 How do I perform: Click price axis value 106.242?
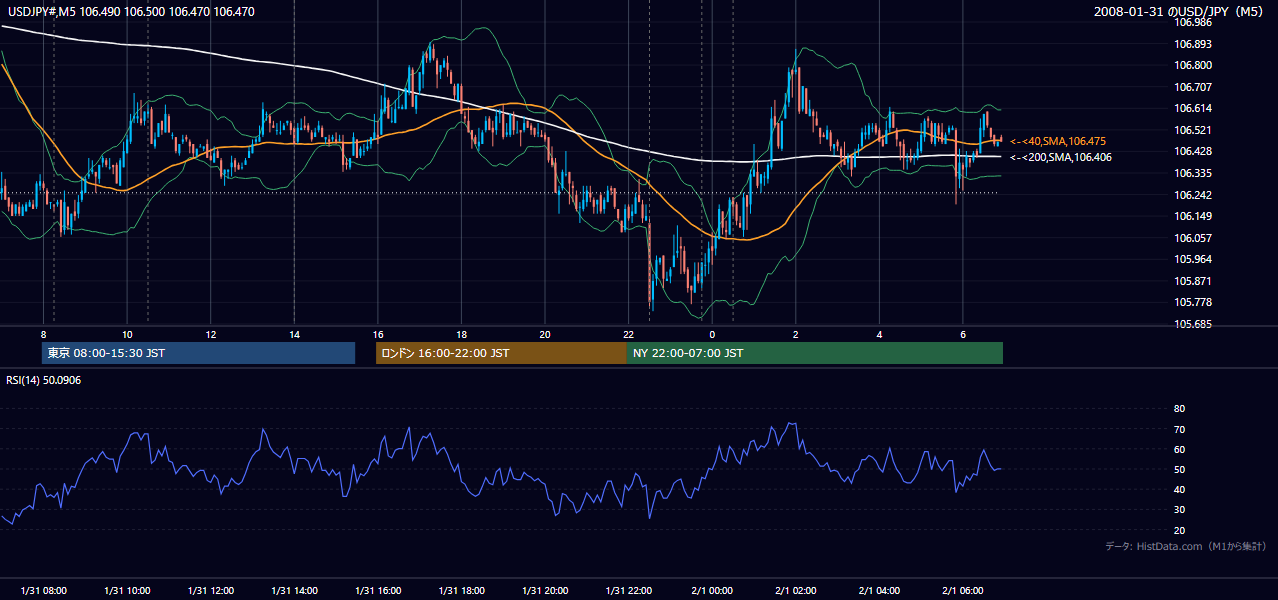[1193, 195]
